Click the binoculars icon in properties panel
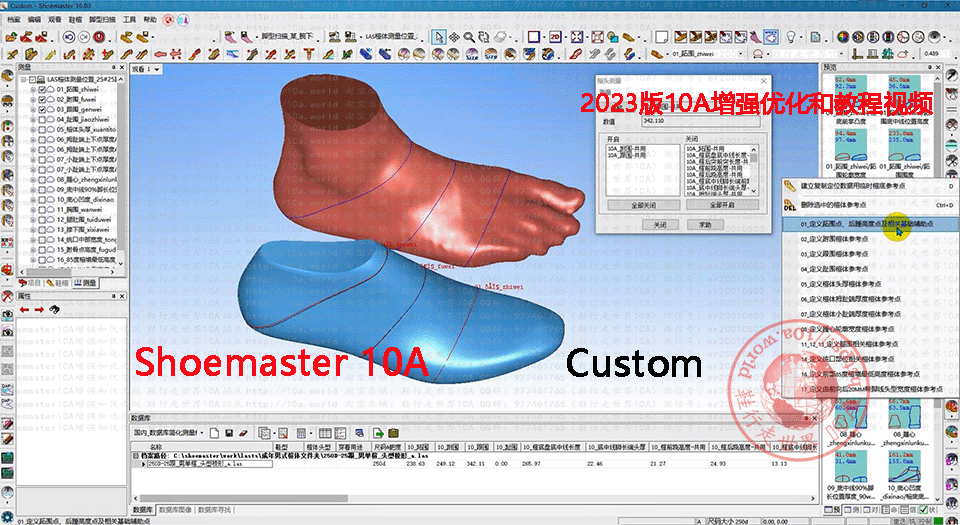Image resolution: width=960 pixels, height=525 pixels. pos(54,308)
